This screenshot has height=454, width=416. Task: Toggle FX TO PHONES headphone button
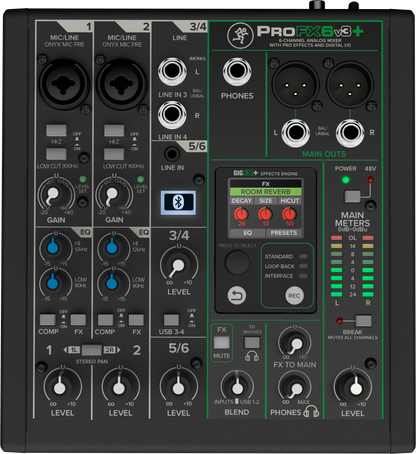pos(252,342)
